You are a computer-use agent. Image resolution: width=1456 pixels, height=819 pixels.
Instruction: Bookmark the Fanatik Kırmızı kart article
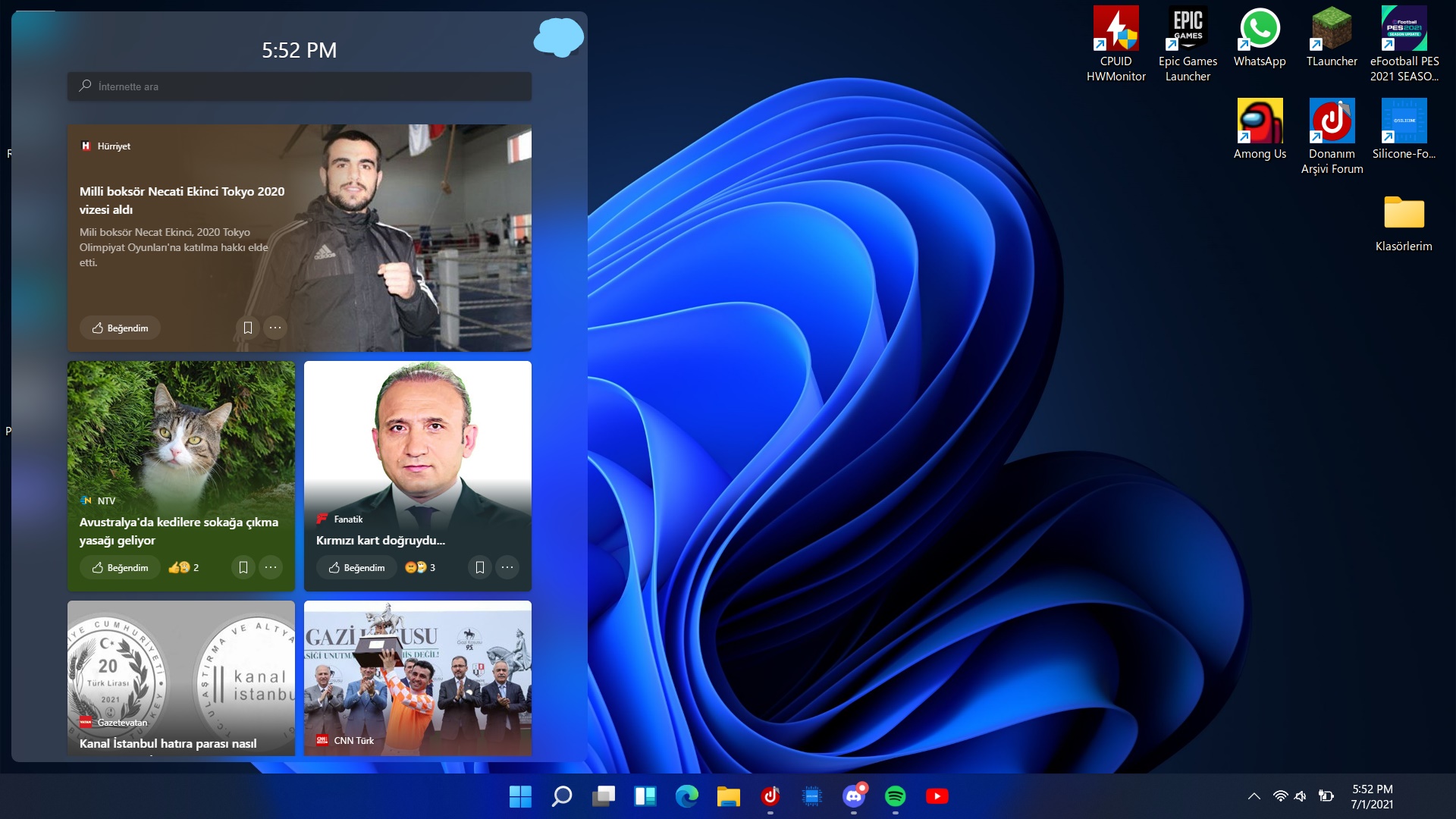[x=479, y=567]
